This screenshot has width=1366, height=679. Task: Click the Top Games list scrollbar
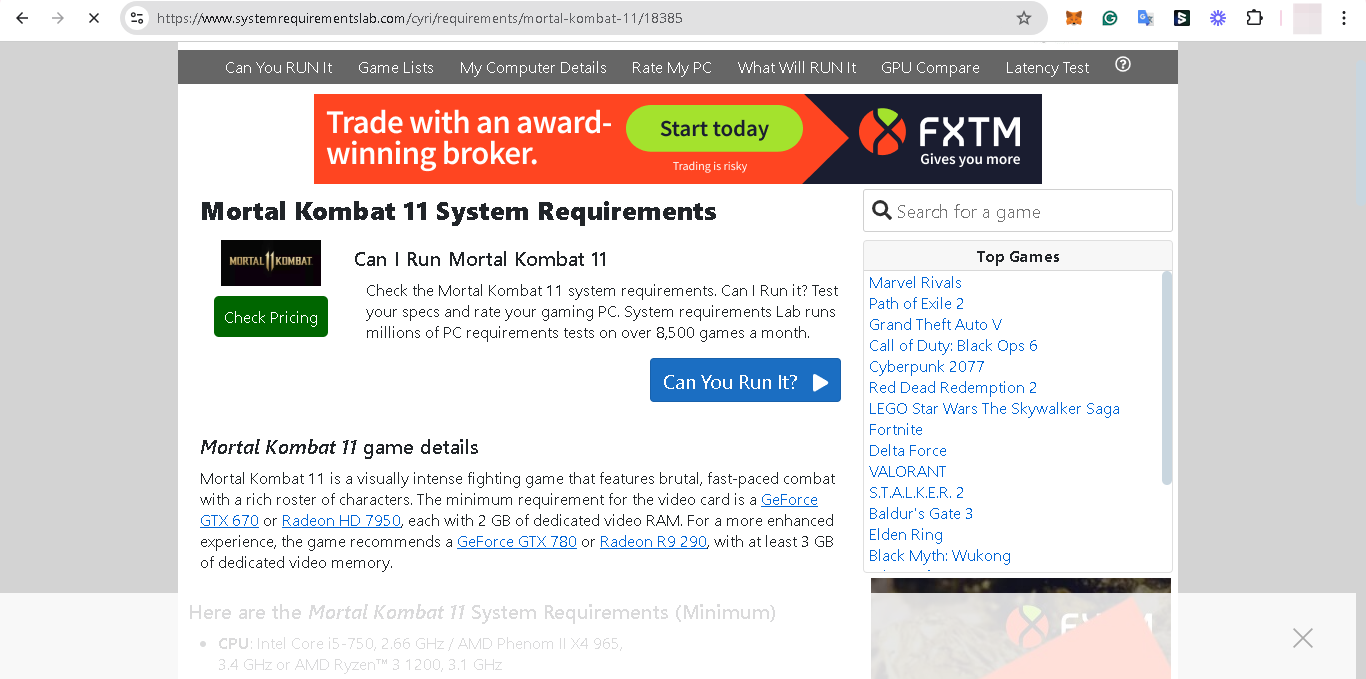click(1166, 380)
